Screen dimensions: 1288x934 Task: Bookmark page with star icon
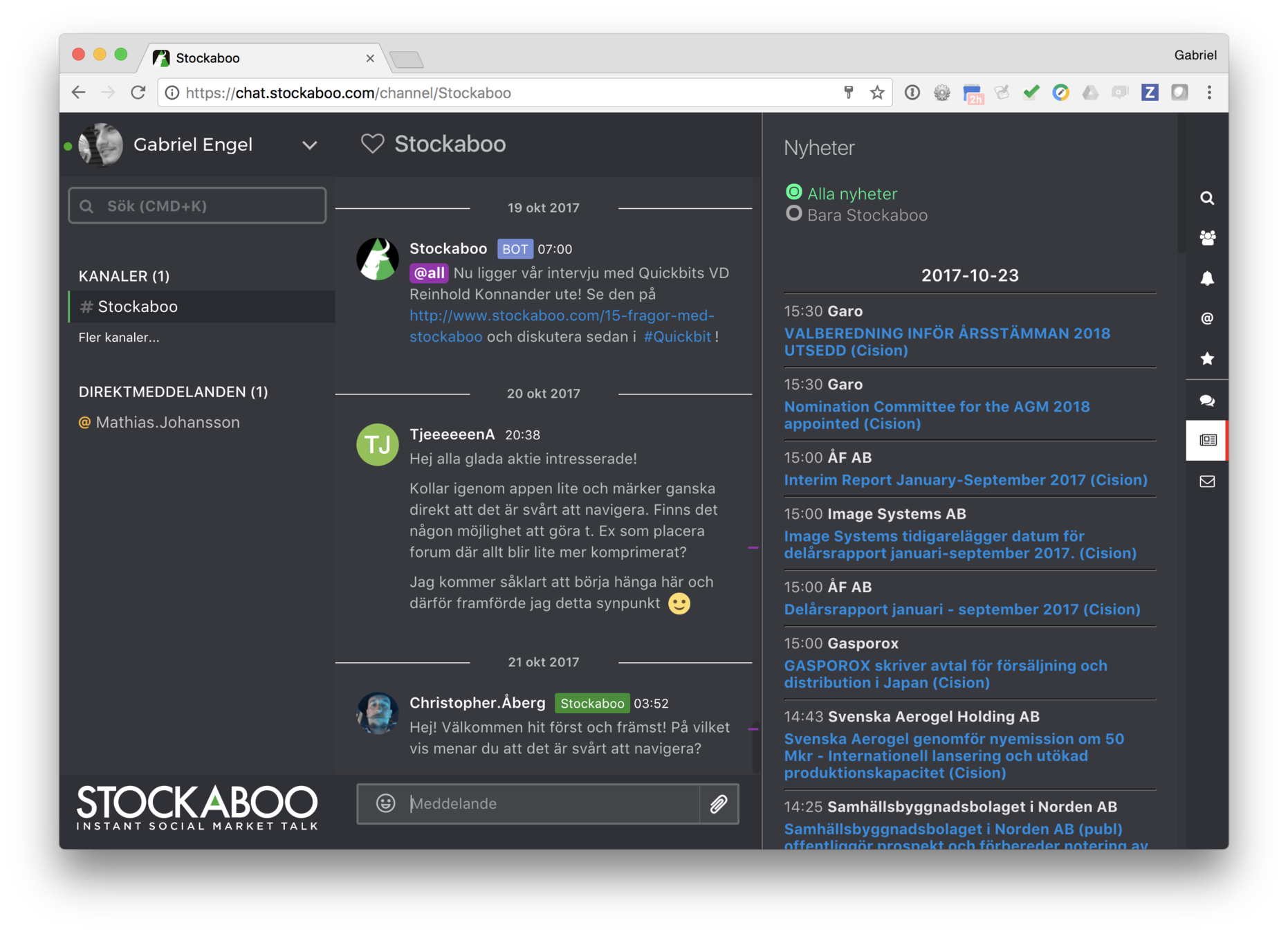tap(877, 93)
